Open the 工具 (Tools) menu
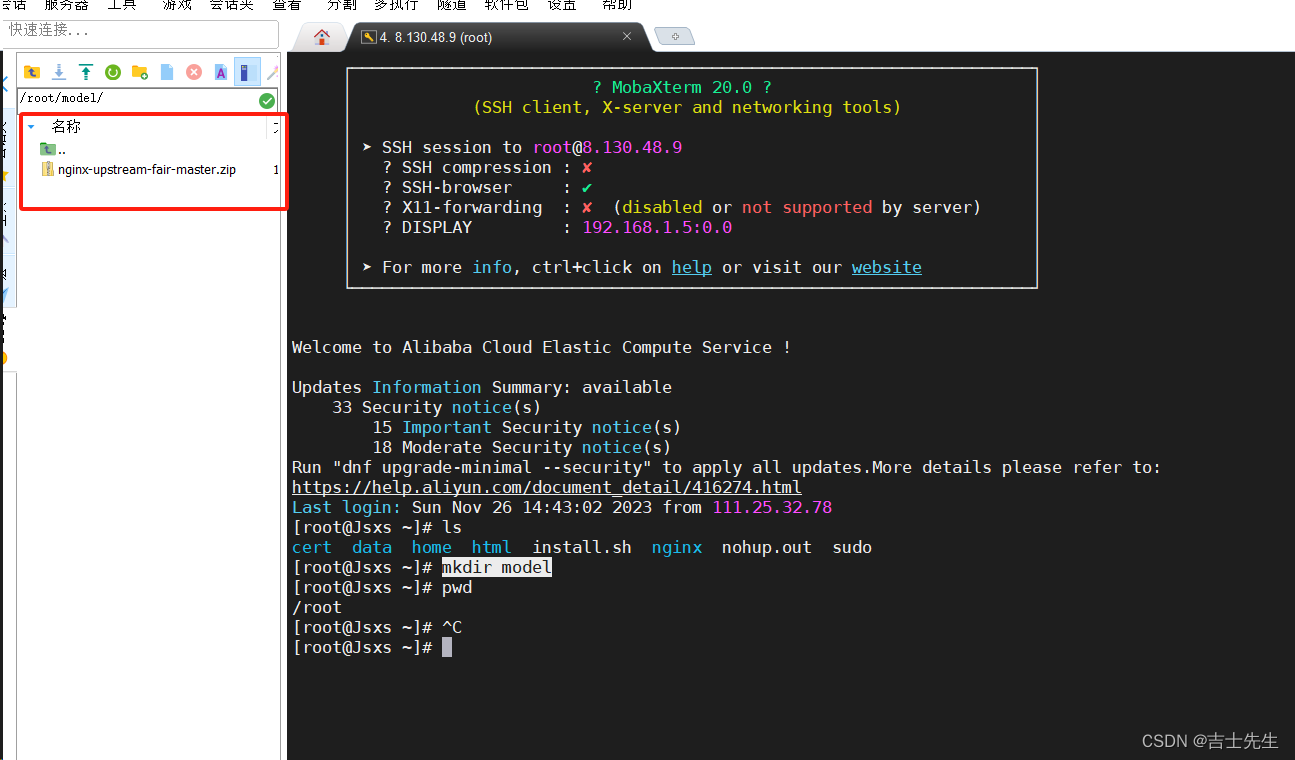Image resolution: width=1295 pixels, height=760 pixels. tap(122, 5)
